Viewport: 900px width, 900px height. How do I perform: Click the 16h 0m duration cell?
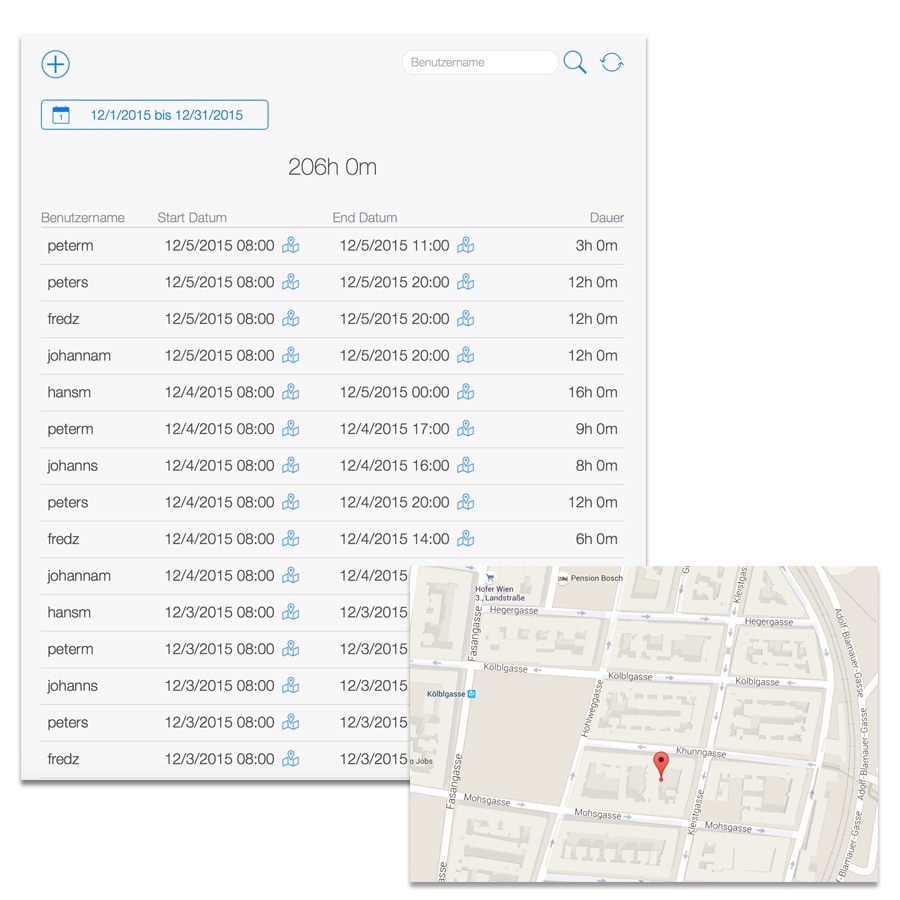tap(592, 392)
